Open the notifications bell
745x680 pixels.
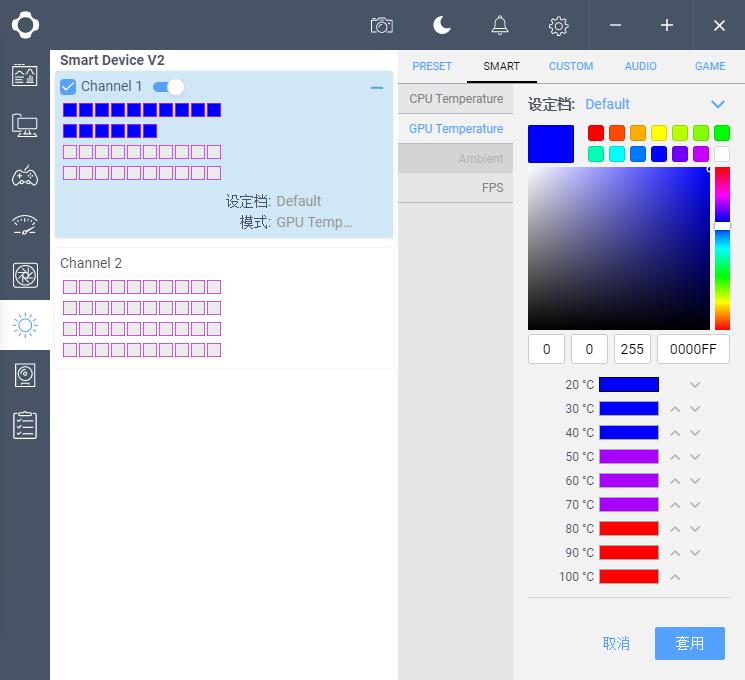(500, 25)
